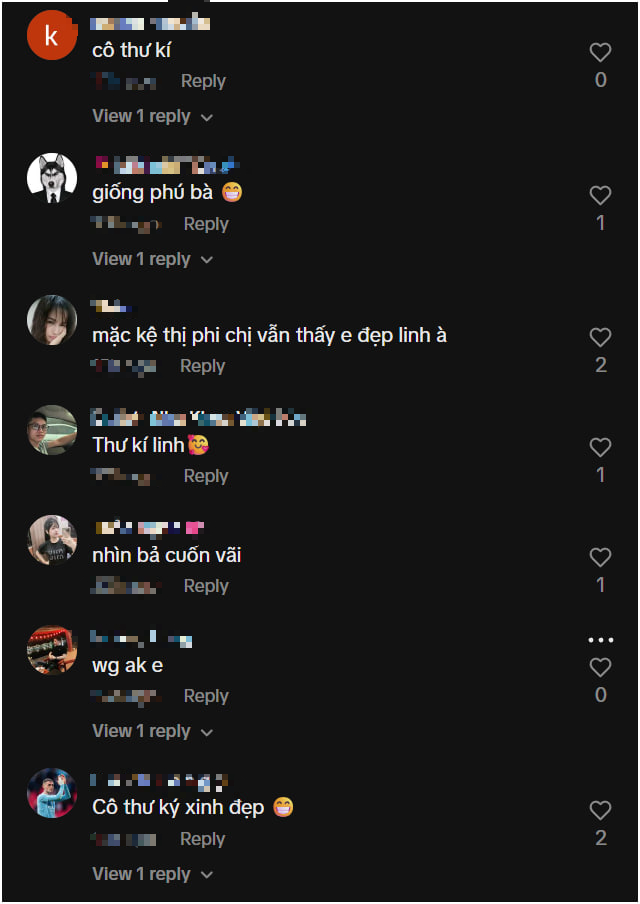Reply to the "Thư kí linh" comment

tap(206, 476)
